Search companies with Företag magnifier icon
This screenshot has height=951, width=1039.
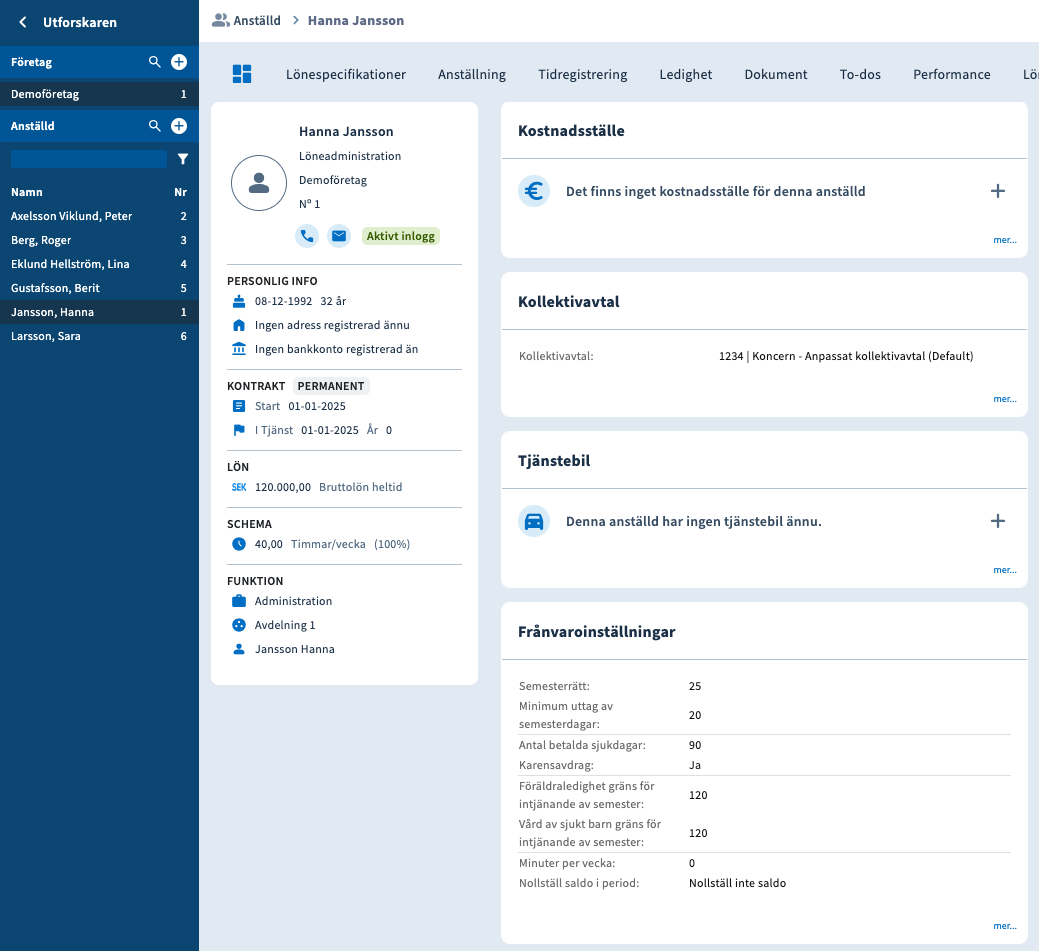(155, 62)
